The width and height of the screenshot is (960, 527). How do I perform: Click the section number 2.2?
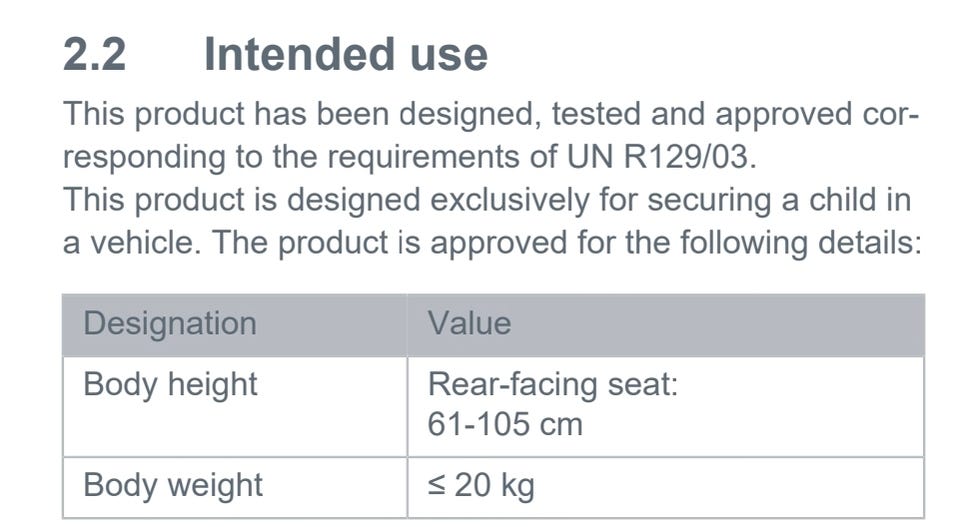(x=94, y=54)
